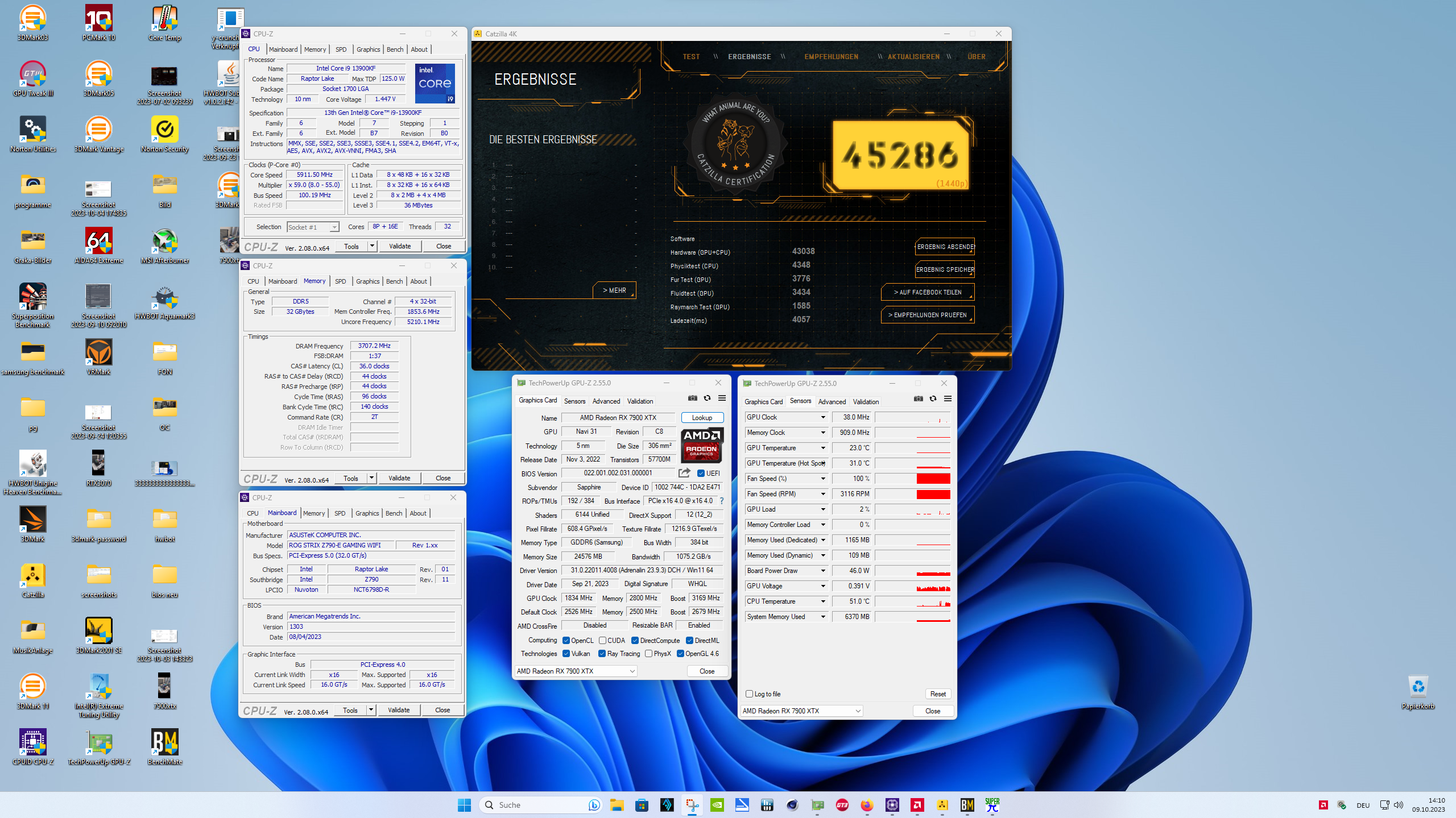Open the 3DMark03 desktop icon
Screen dimensions: 1456x818
click(x=32, y=23)
